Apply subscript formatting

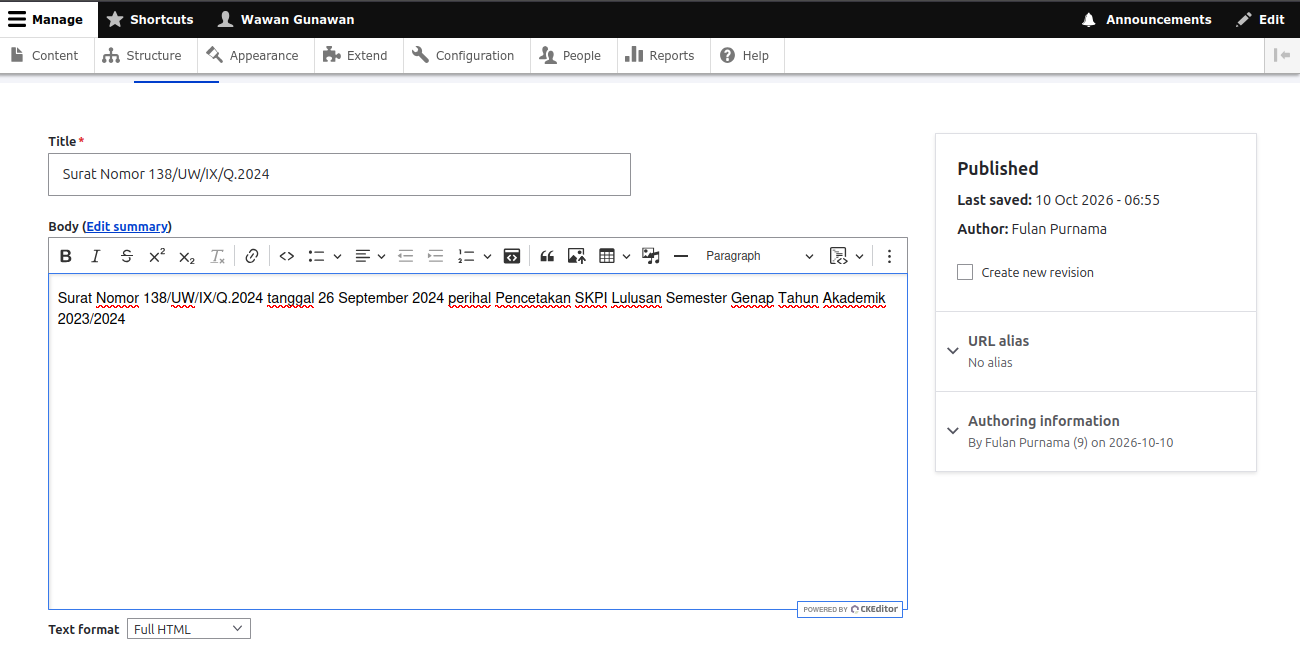pyautogui.click(x=187, y=256)
